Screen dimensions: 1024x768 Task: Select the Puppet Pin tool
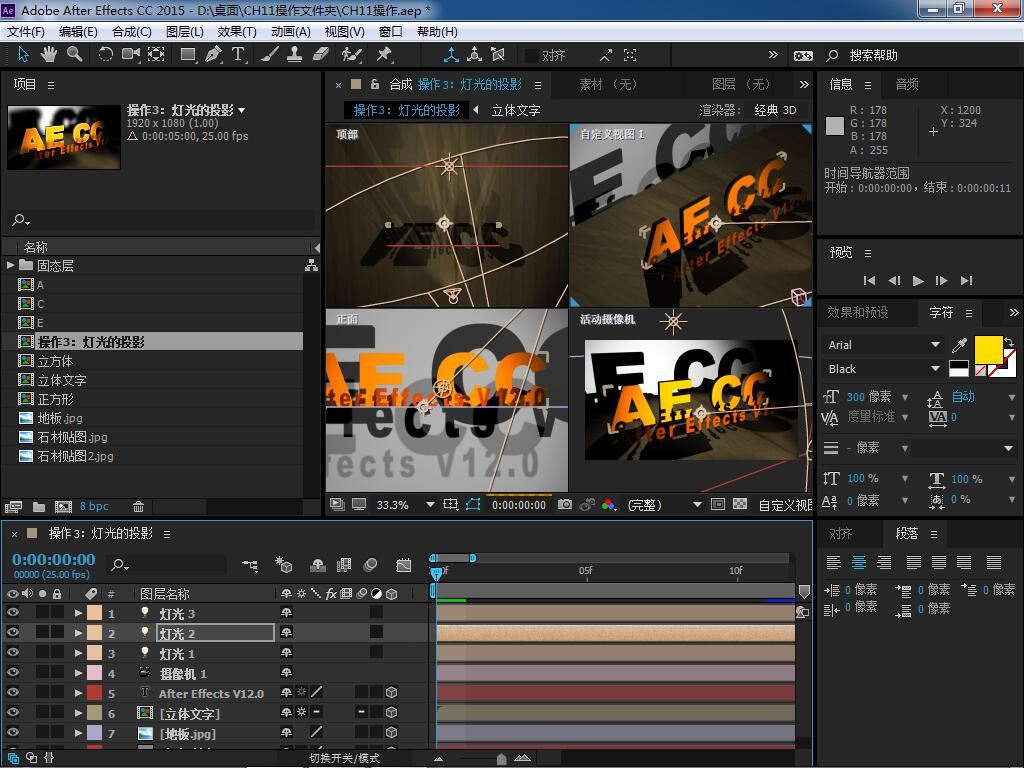click(x=384, y=55)
